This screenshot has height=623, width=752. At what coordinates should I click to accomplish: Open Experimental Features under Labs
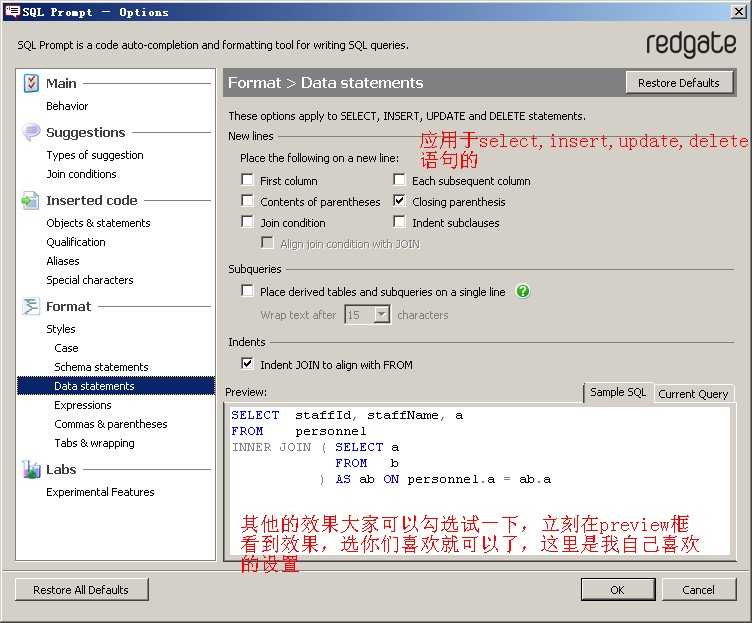pos(100,492)
